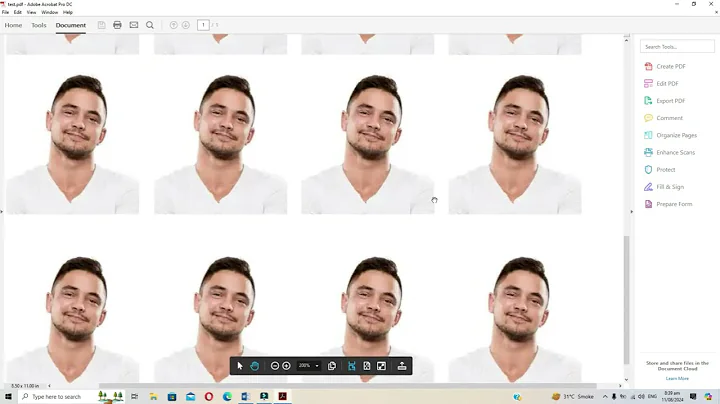Open the 200% zoom level dropdown

click(309, 366)
